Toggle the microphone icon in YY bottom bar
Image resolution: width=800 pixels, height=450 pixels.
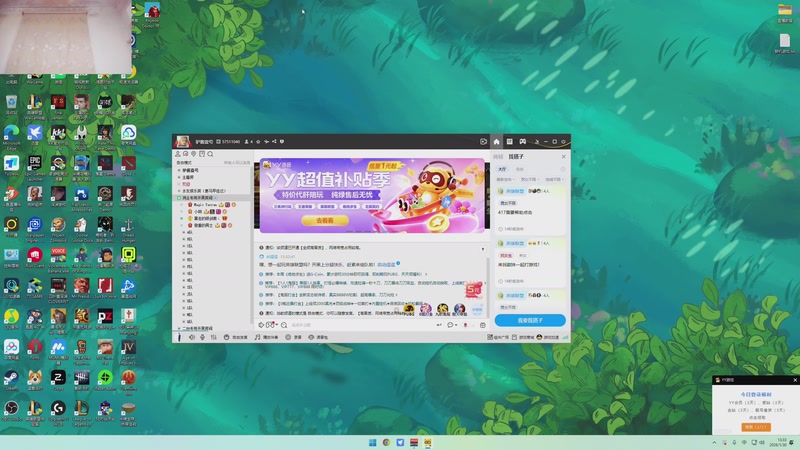pyautogui.click(x=203, y=337)
